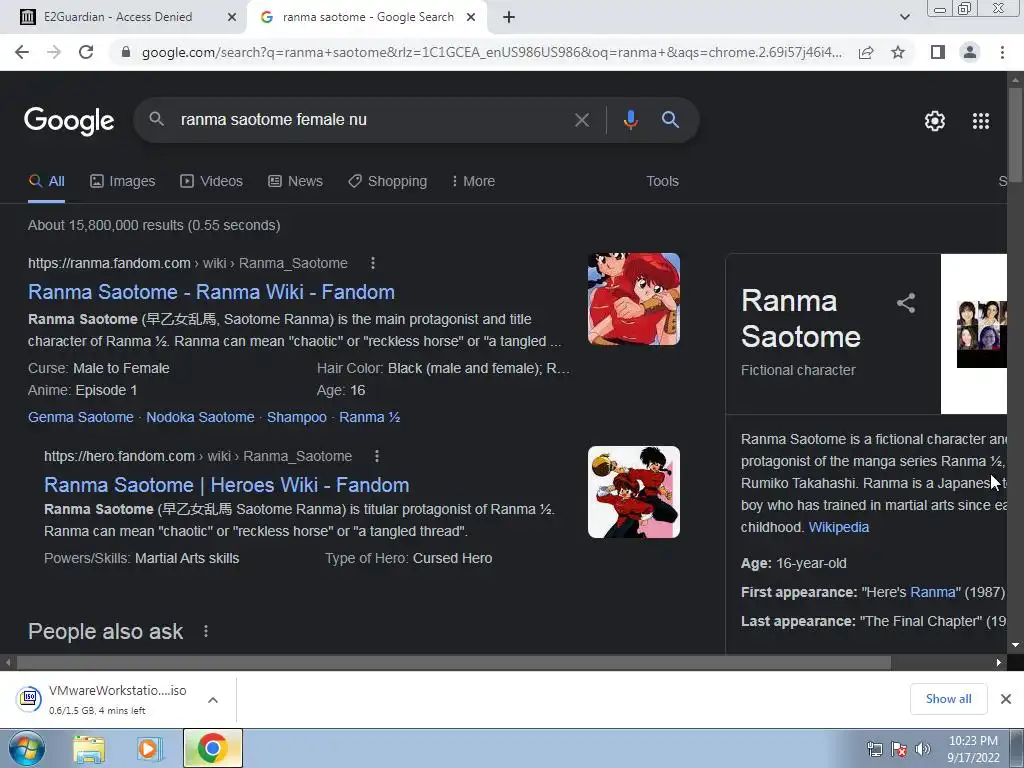Open the Wikipedia link in knowledge panel
This screenshot has width=1024, height=768.
[x=839, y=527]
